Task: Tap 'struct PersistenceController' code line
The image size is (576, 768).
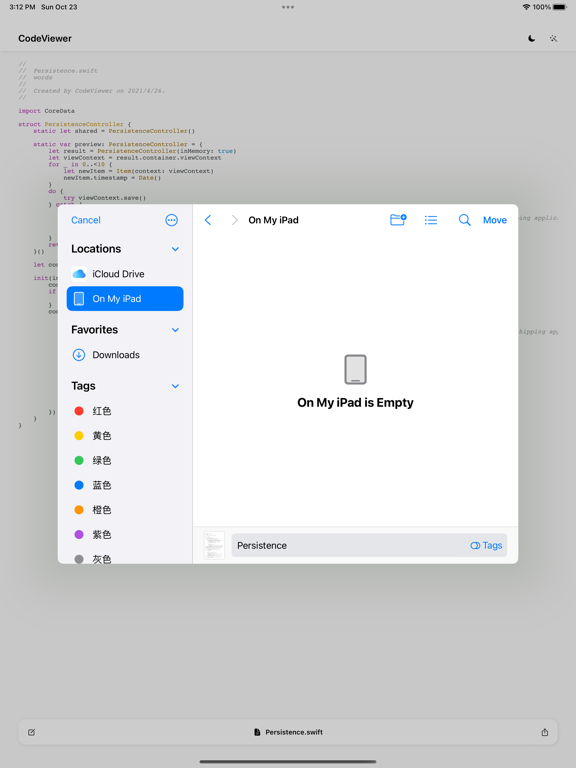Action: [x=74, y=124]
